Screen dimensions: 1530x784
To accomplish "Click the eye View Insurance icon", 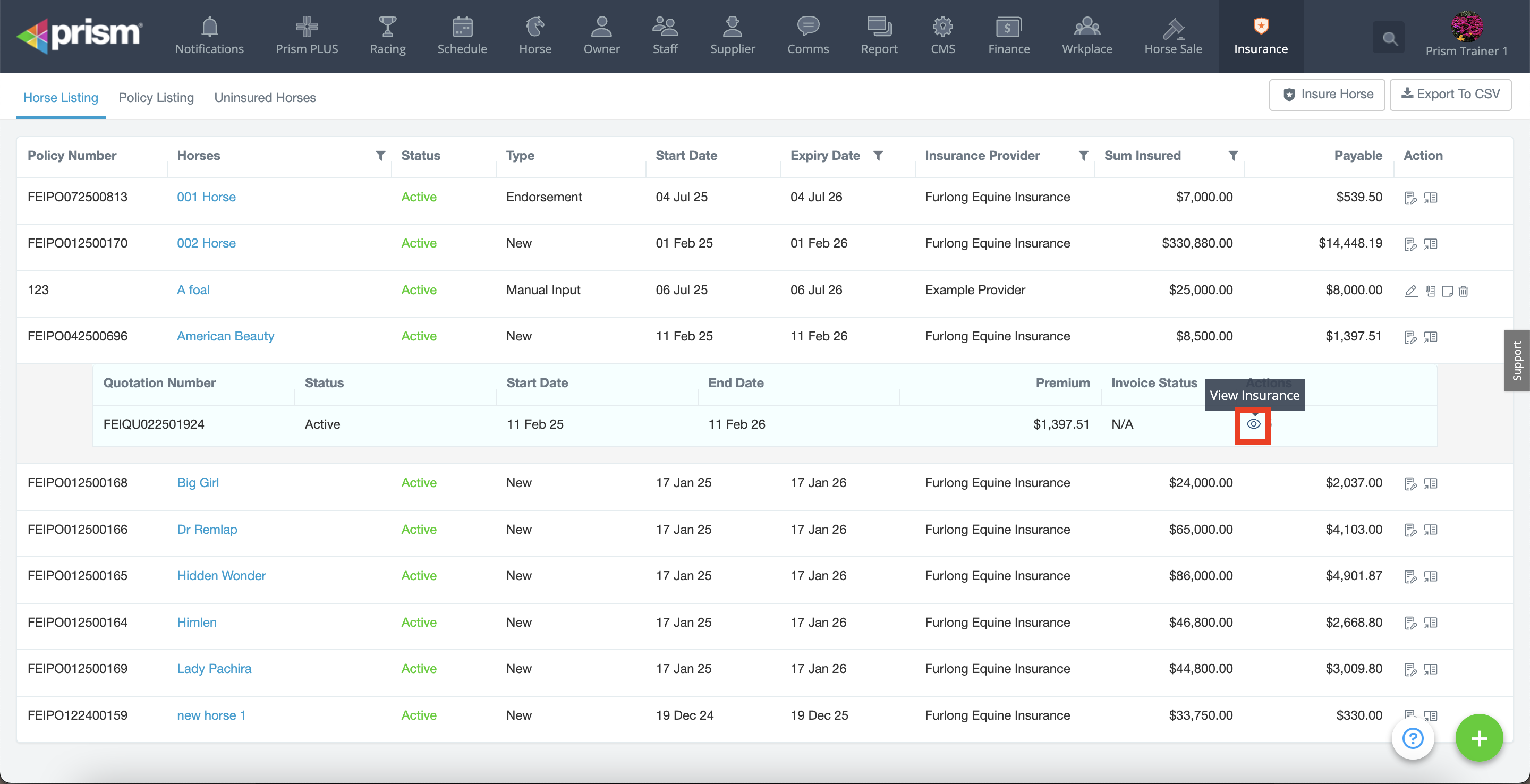I will pos(1253,424).
